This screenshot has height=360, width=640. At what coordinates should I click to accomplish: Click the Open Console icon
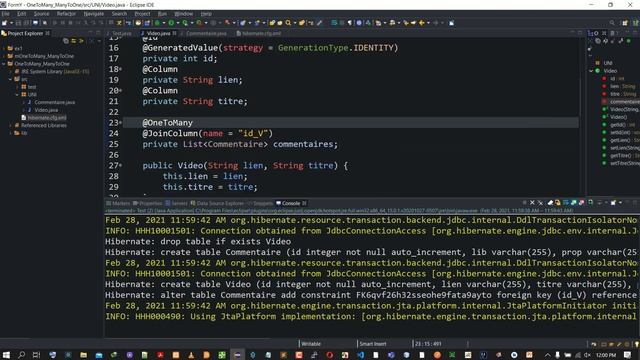coord(613,203)
